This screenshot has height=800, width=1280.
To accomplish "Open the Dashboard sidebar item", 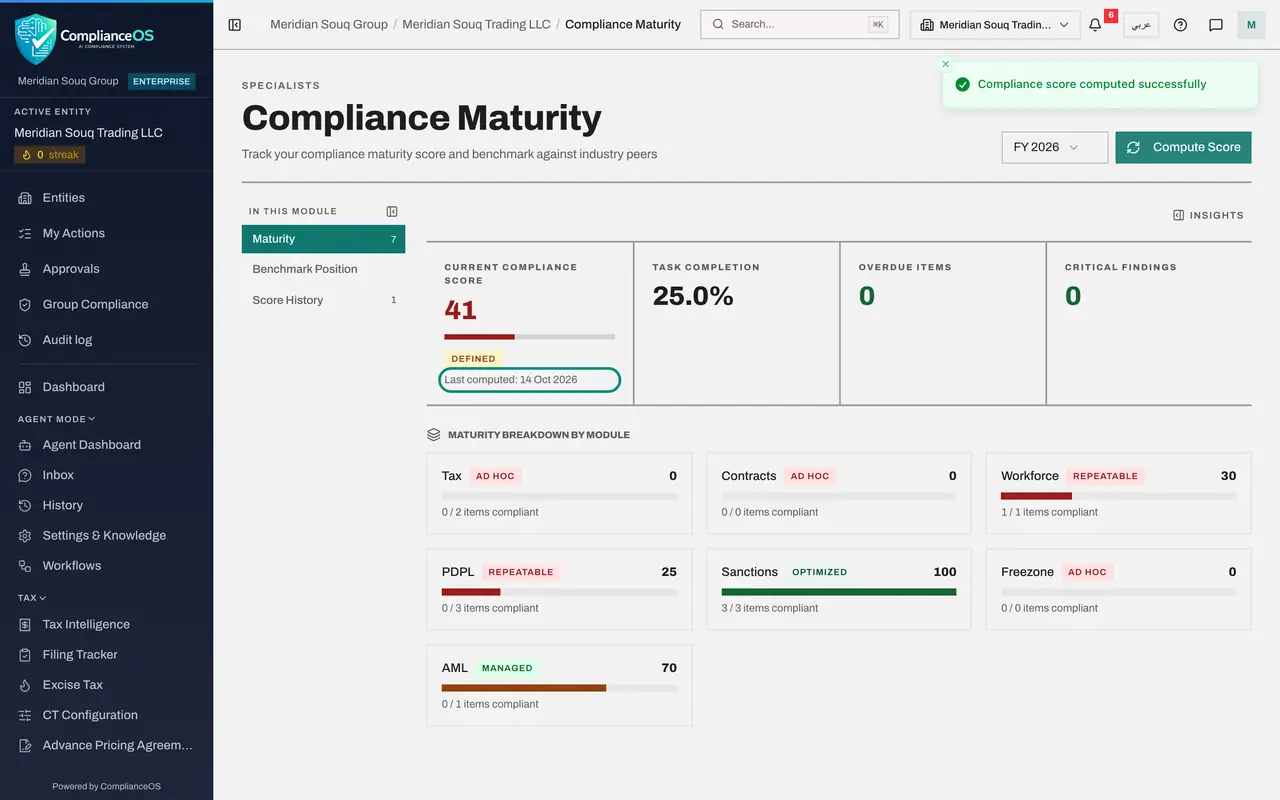I will [x=106, y=387].
